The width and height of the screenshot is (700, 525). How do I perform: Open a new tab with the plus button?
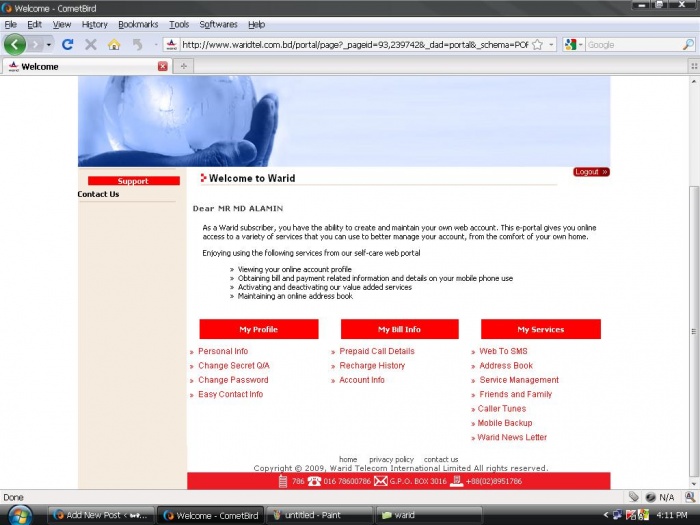click(x=183, y=67)
